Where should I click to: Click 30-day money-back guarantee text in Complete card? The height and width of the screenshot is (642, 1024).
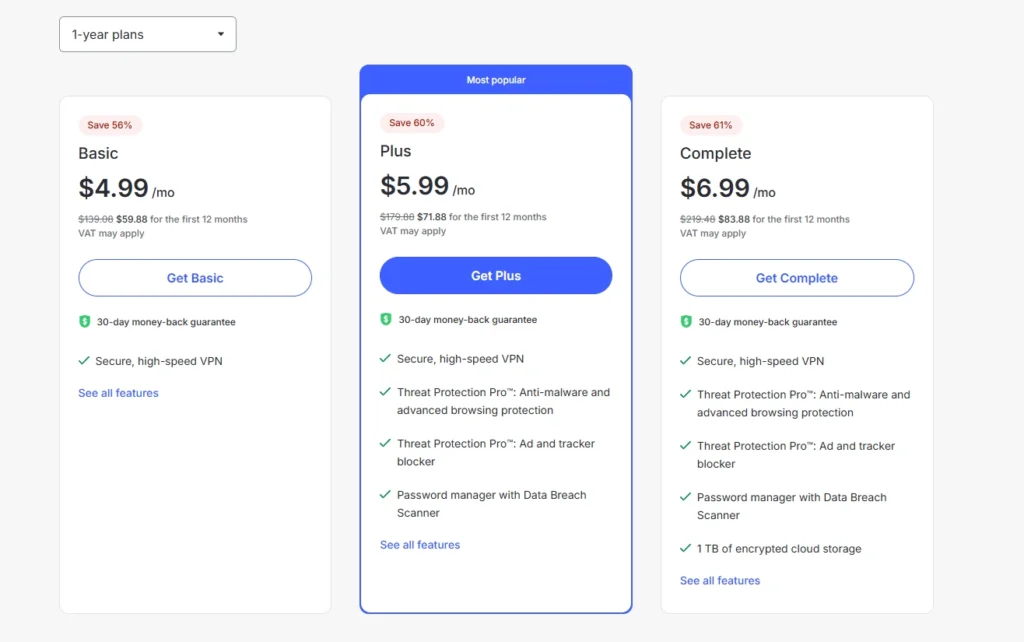(x=767, y=322)
